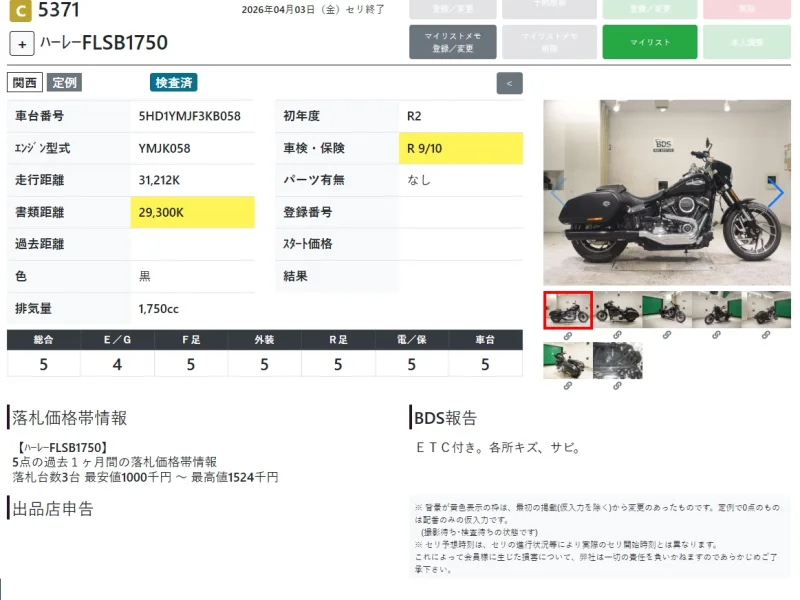Screen dimensions: 800x600
Task: Select the left-facing side view thumbnail
Action: 617,310
